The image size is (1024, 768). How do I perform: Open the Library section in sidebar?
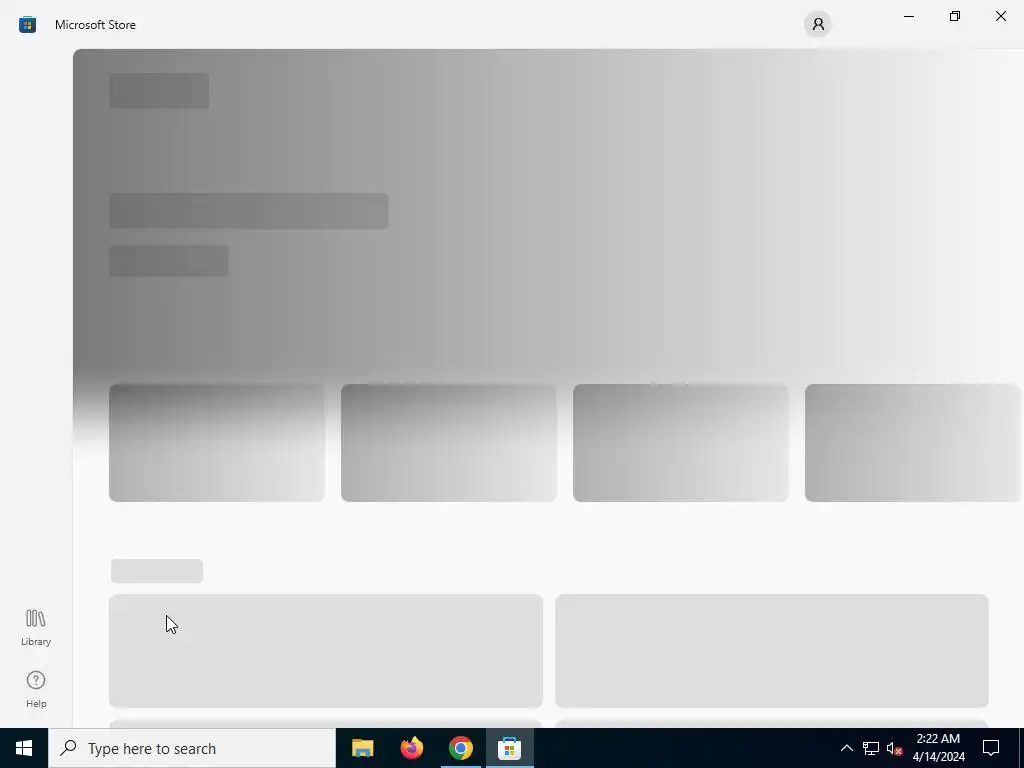[36, 628]
